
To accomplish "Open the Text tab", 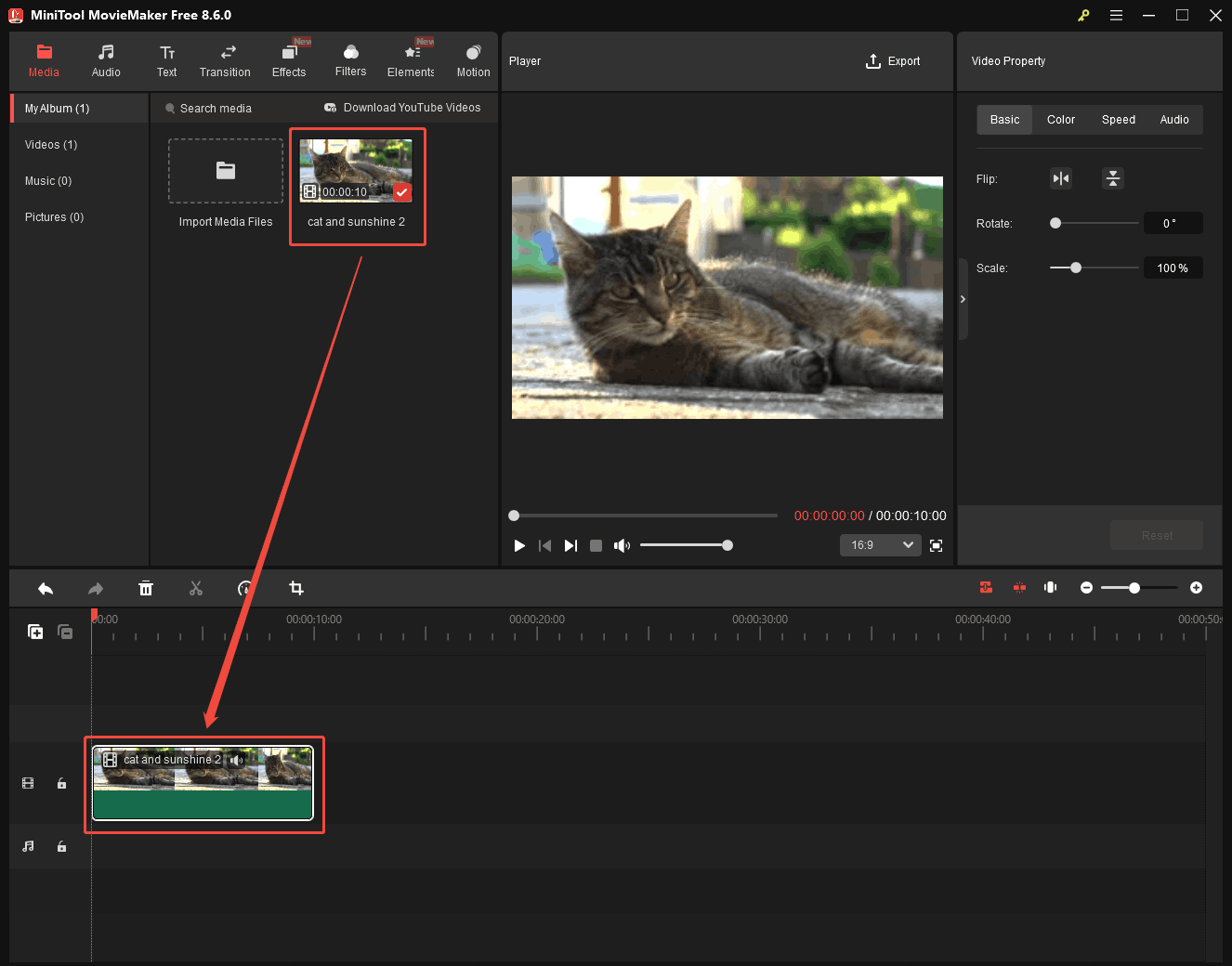I will coord(167,61).
